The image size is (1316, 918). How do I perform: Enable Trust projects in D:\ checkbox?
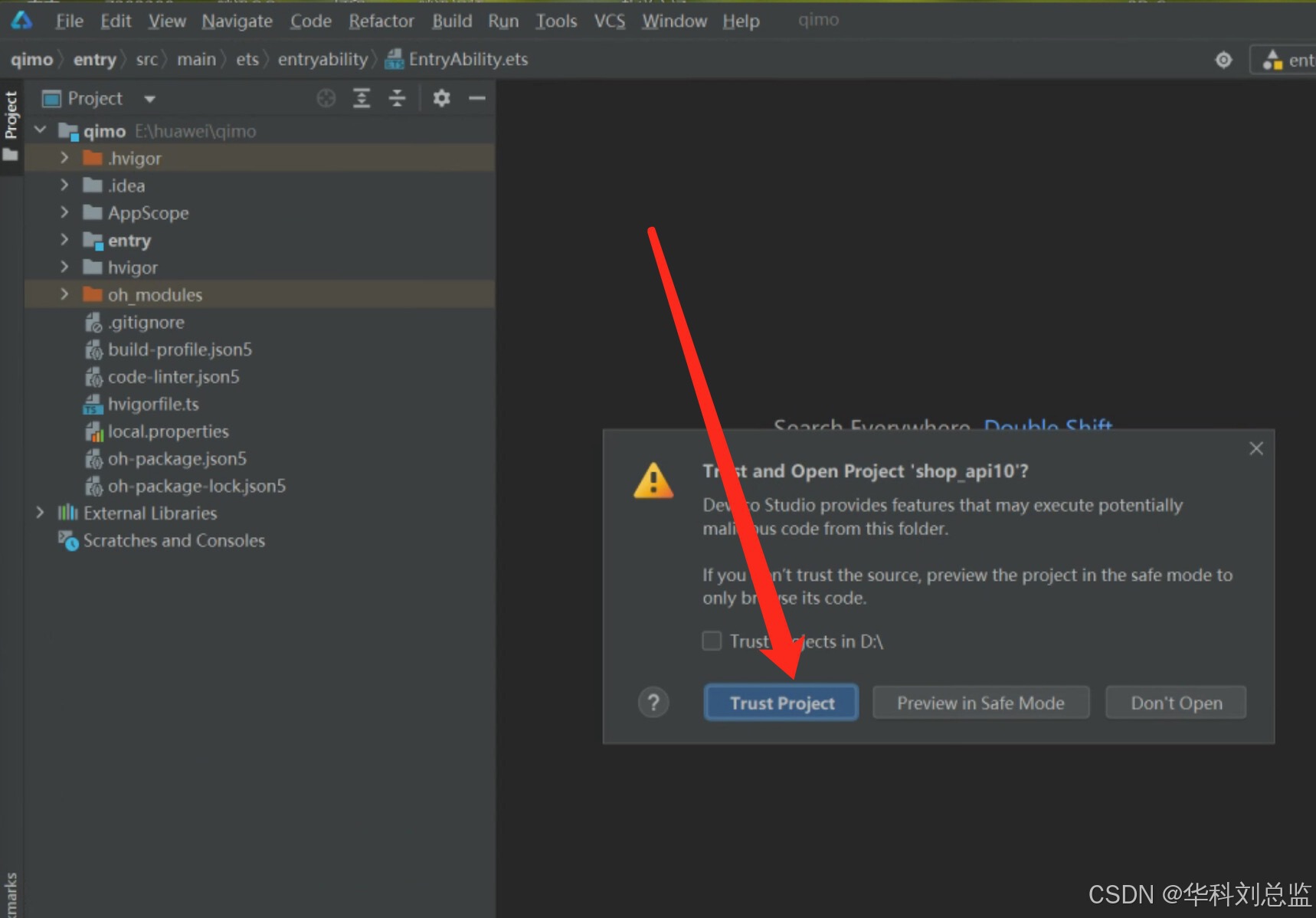click(712, 641)
